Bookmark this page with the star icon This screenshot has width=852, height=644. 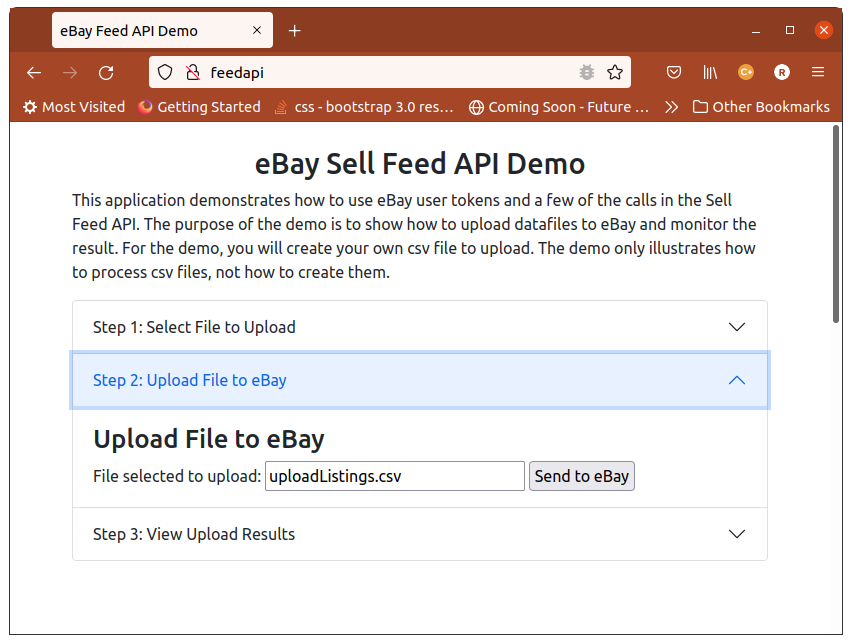coord(615,72)
